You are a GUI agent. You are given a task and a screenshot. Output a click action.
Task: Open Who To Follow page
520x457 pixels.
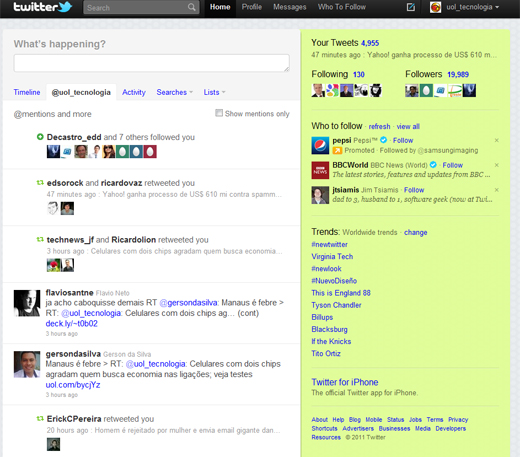pos(342,7)
